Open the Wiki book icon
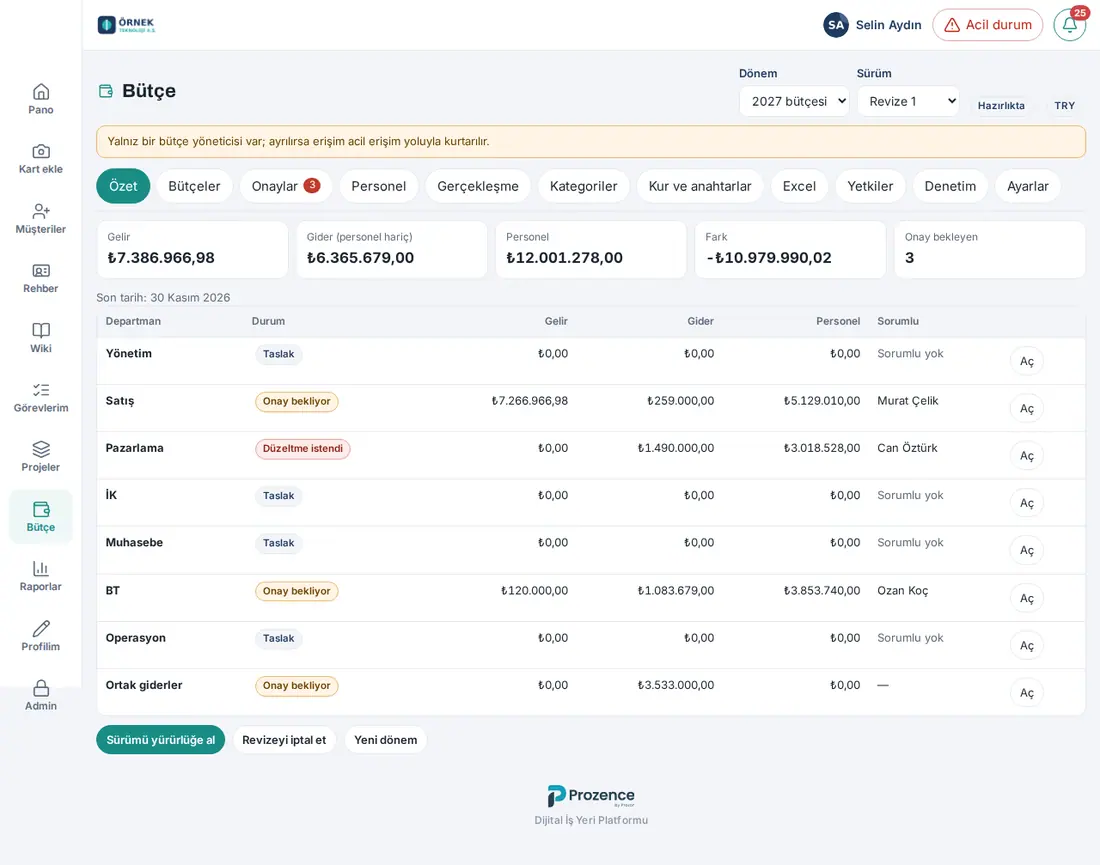The width and height of the screenshot is (1100, 865). [41, 330]
